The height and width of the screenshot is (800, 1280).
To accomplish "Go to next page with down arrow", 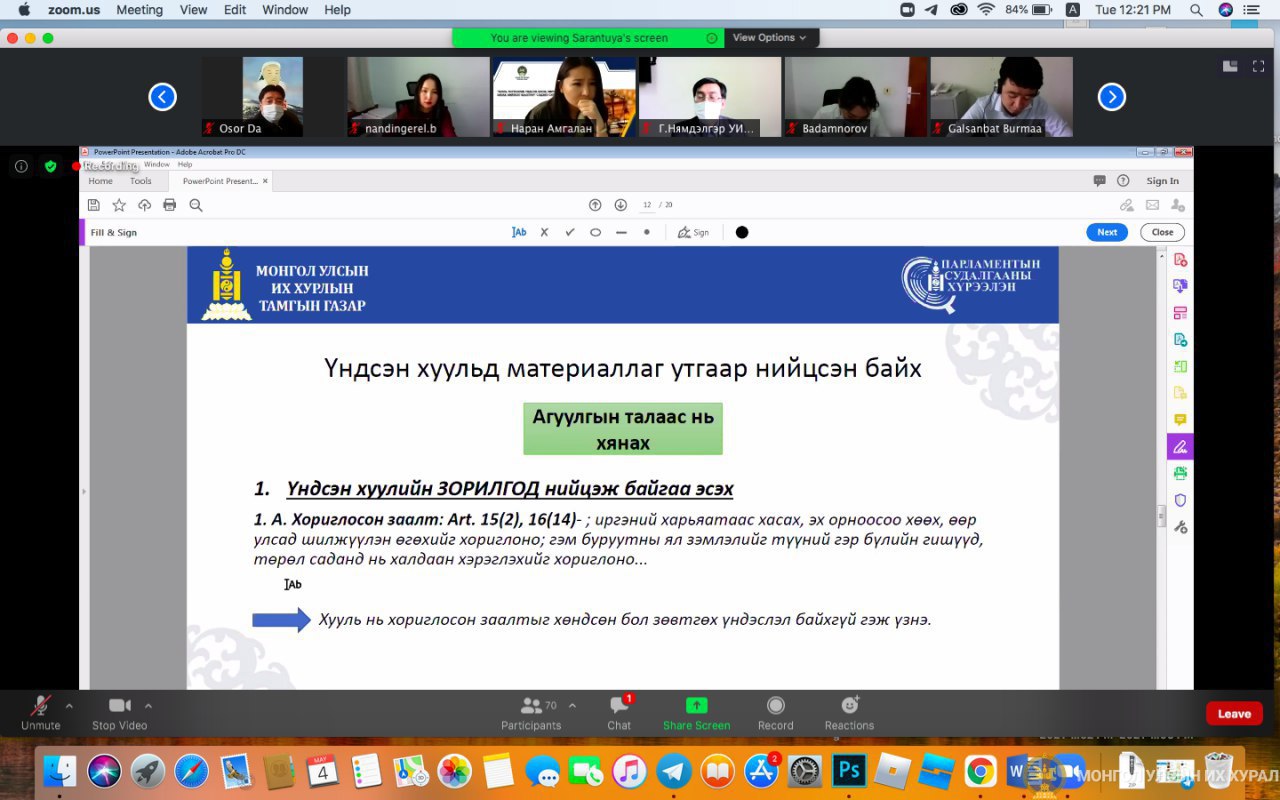I will click(x=620, y=205).
